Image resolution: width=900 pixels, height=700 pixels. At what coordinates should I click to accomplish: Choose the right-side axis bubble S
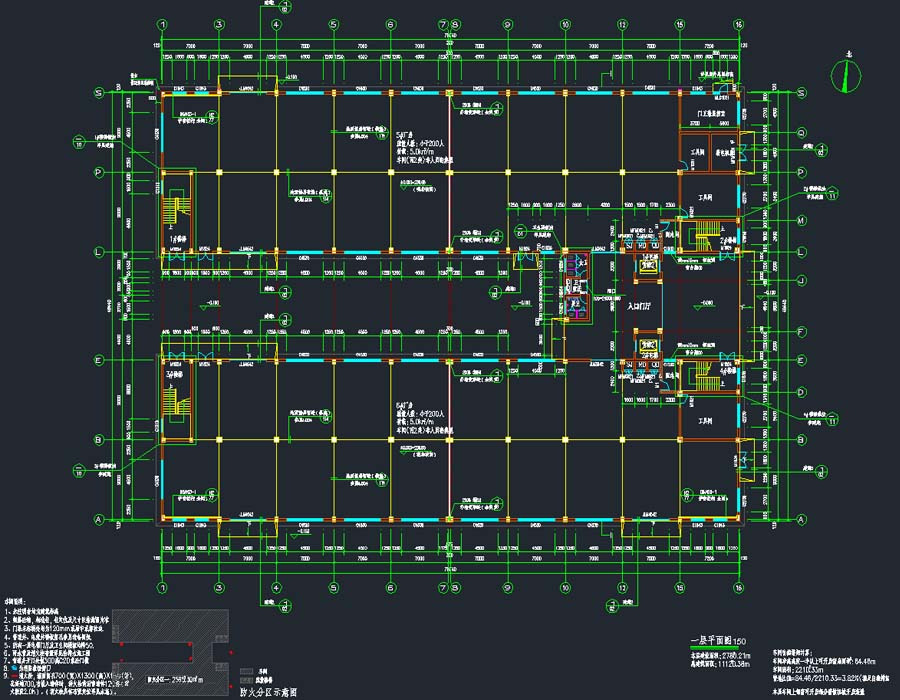801,93
